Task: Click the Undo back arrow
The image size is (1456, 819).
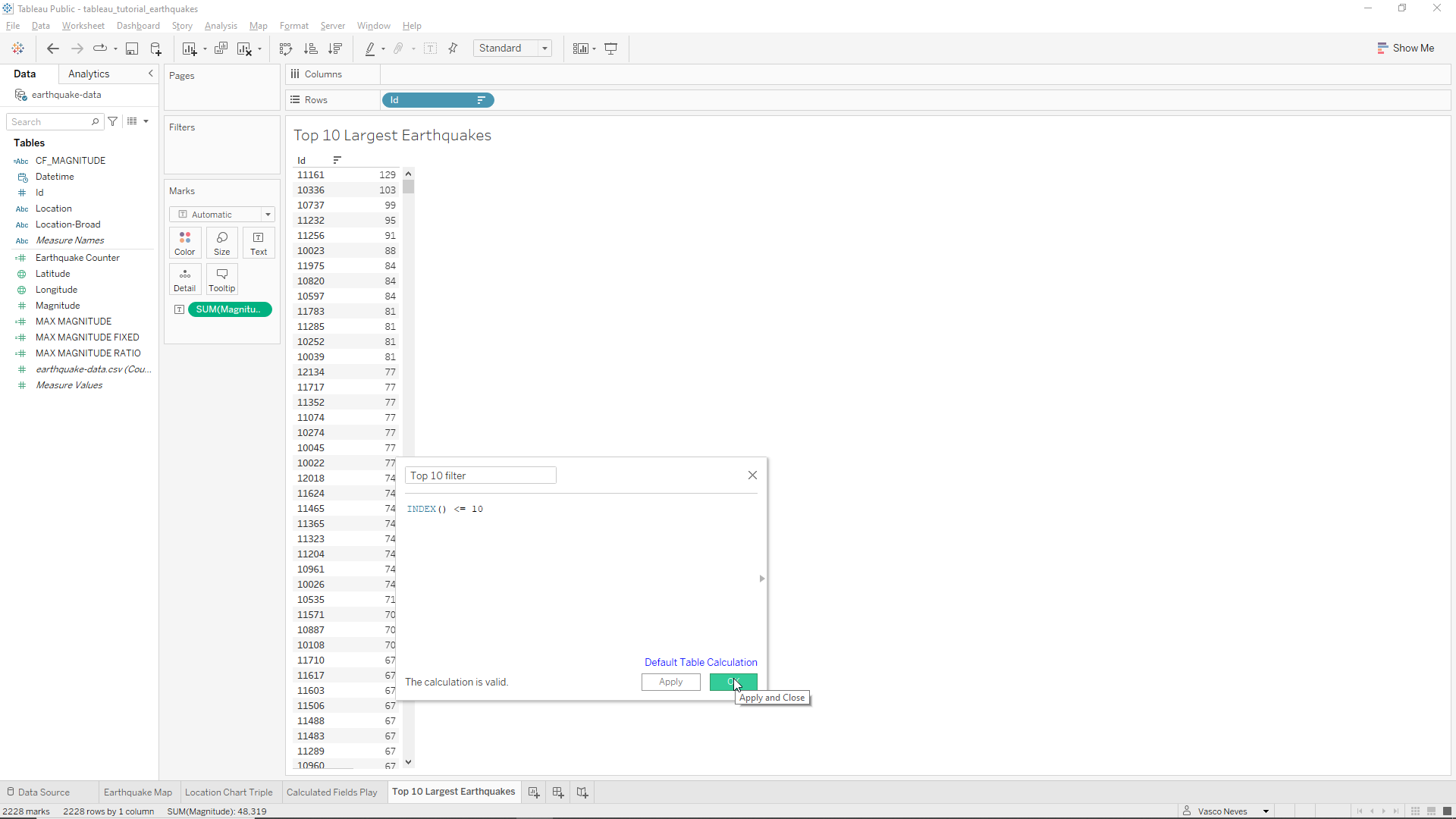Action: click(x=52, y=49)
